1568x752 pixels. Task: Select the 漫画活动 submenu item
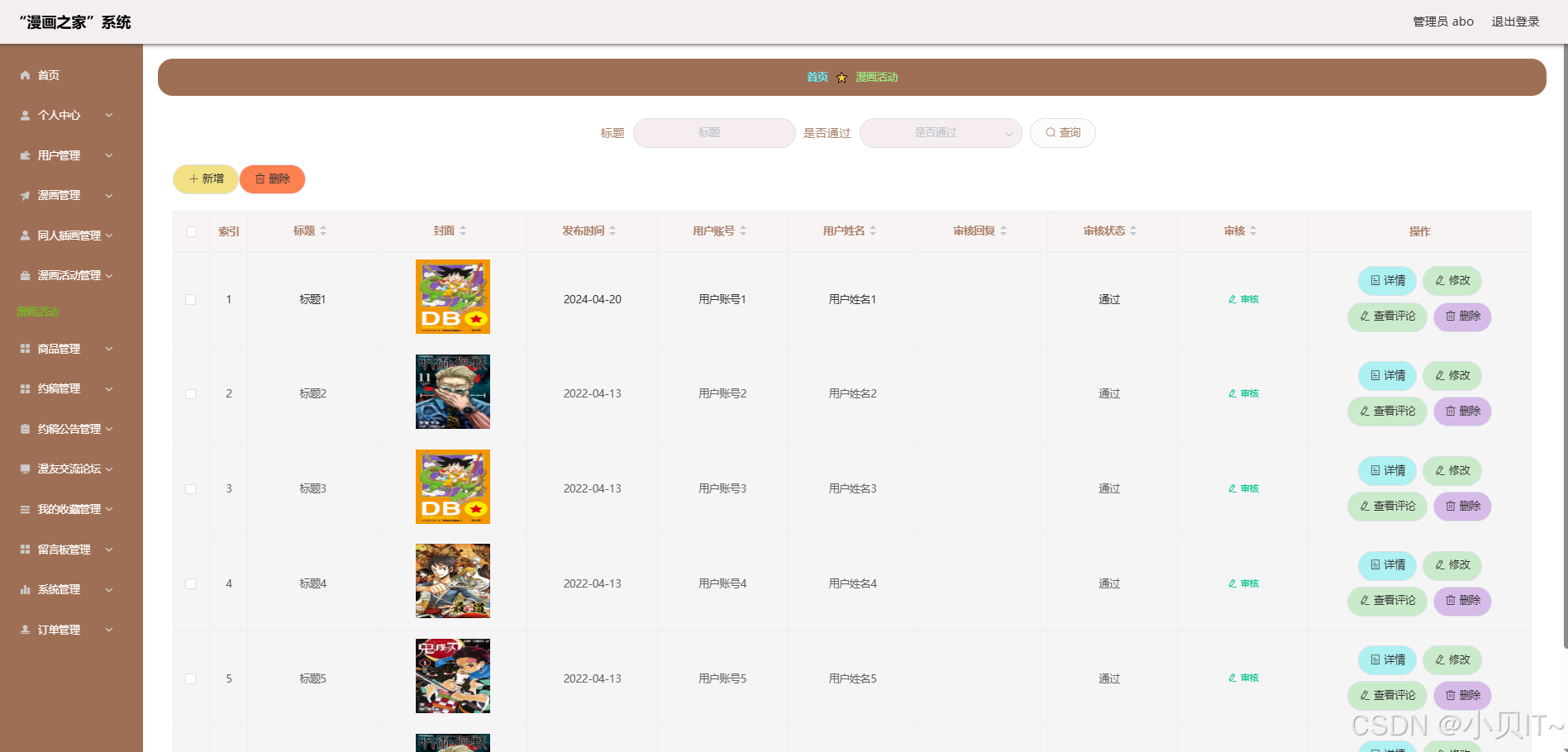click(x=38, y=312)
